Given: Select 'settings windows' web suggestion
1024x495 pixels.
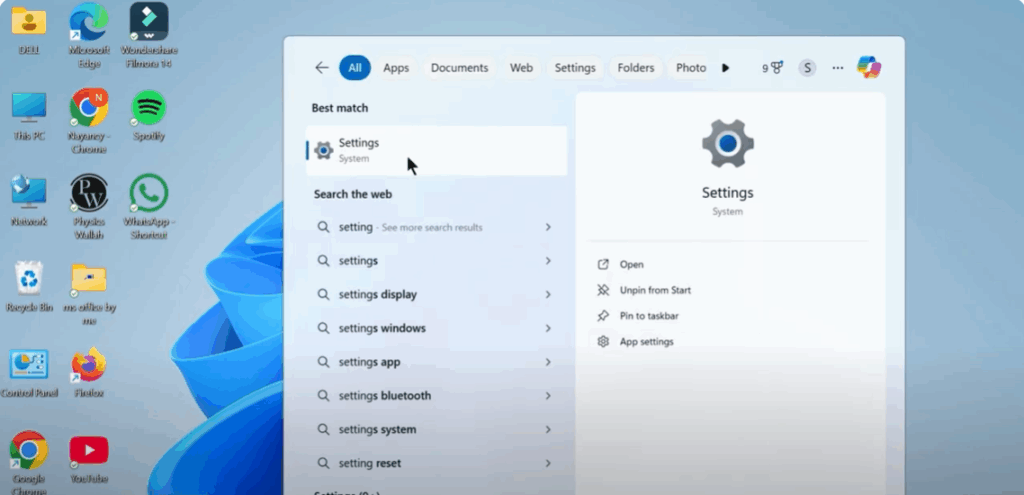Looking at the screenshot, I should 436,328.
